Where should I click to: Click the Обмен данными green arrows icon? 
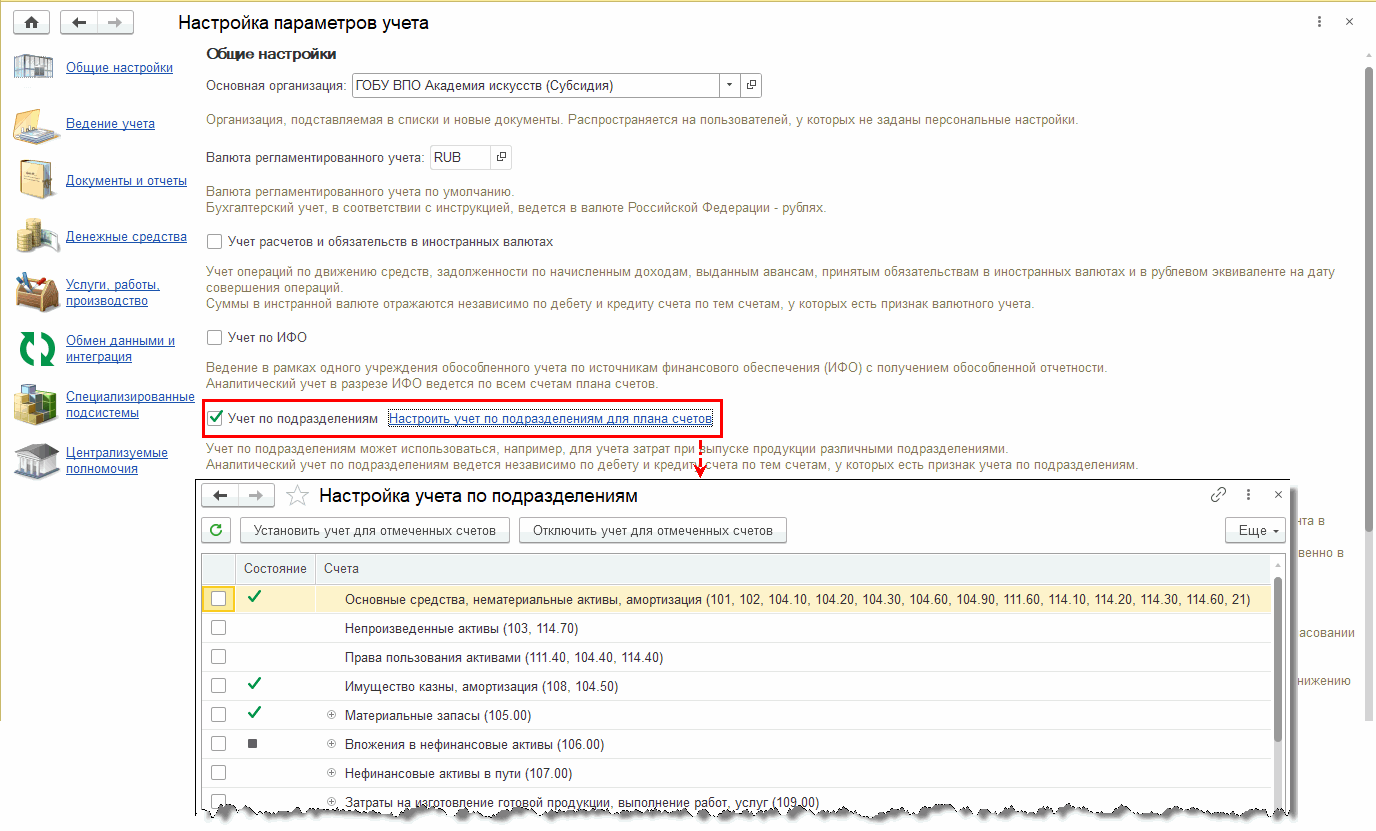pyautogui.click(x=37, y=349)
